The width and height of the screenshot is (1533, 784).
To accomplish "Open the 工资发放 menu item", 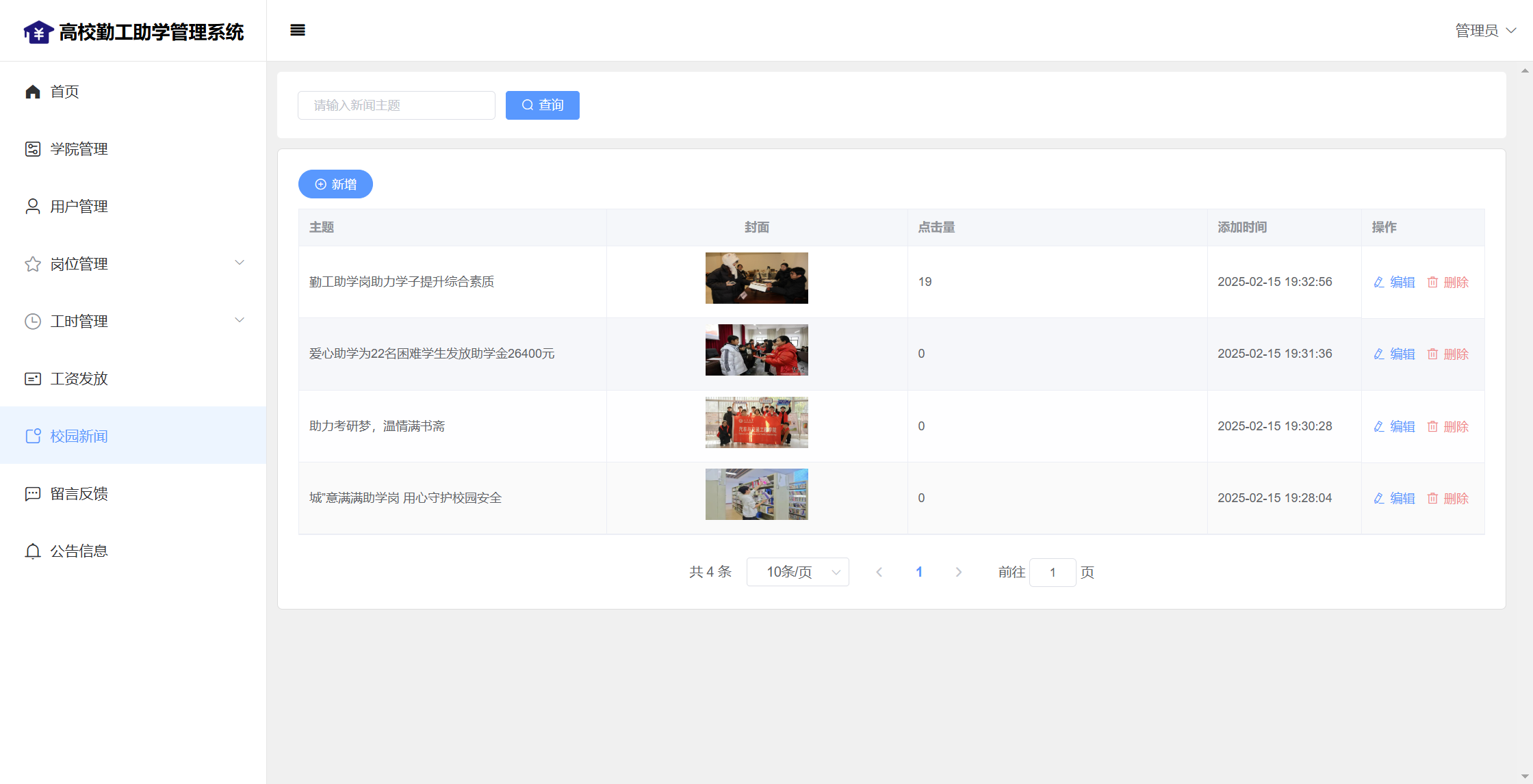I will tap(79, 379).
